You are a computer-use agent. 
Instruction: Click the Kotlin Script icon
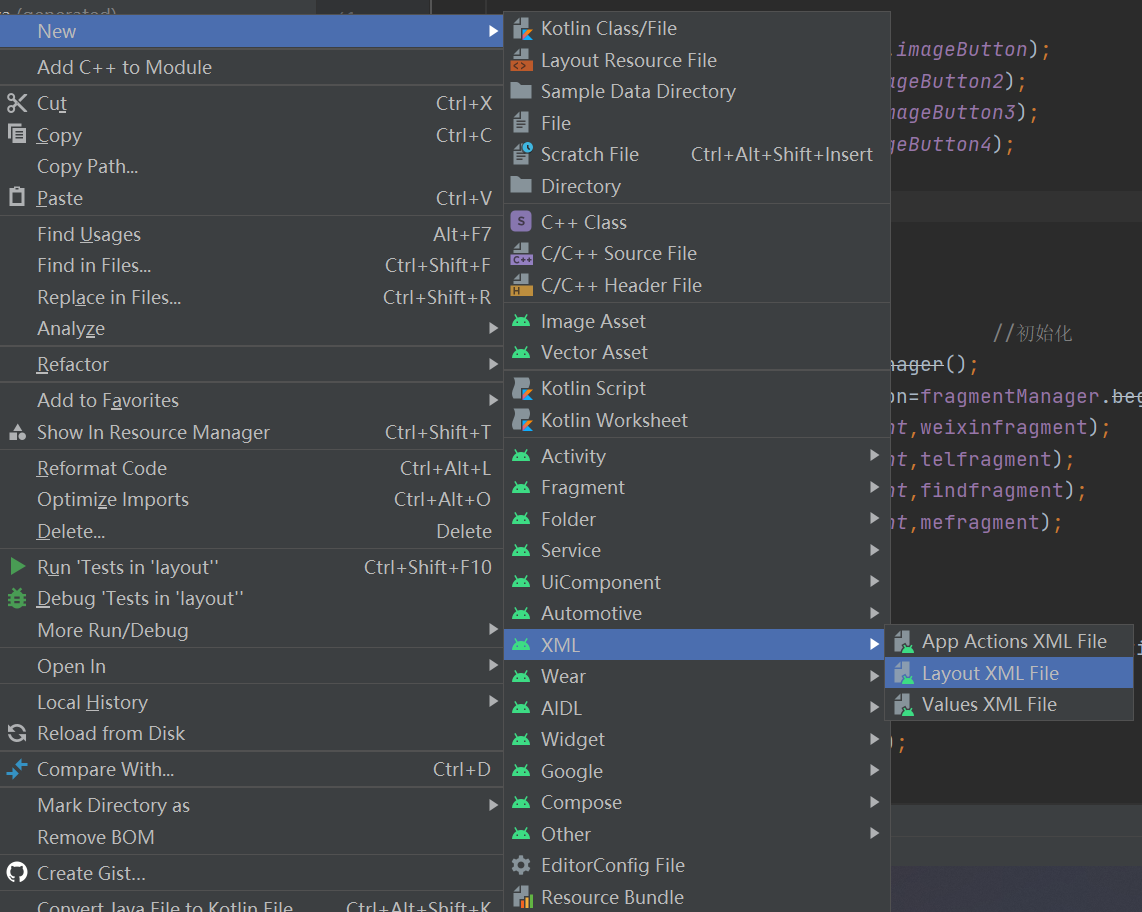[x=521, y=389]
